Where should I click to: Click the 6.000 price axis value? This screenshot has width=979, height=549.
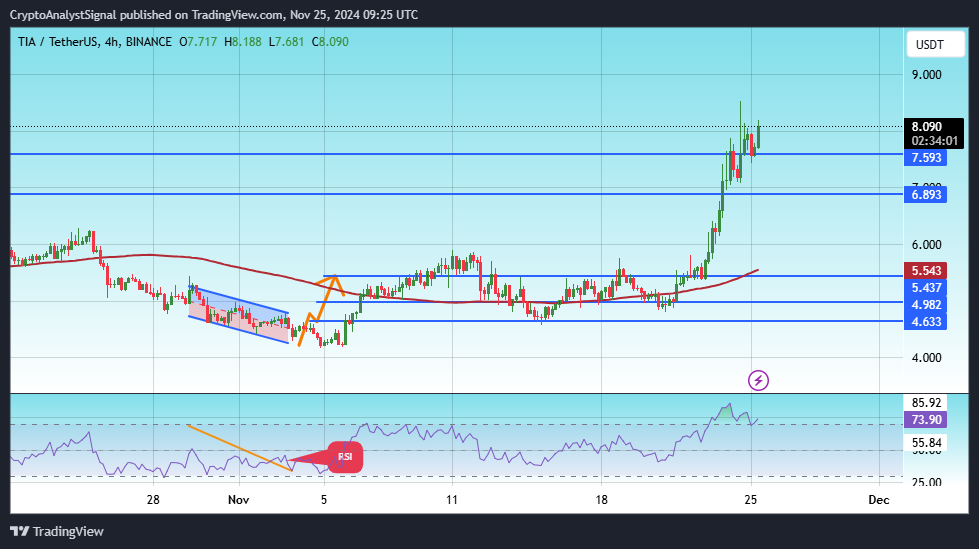pyautogui.click(x=927, y=244)
